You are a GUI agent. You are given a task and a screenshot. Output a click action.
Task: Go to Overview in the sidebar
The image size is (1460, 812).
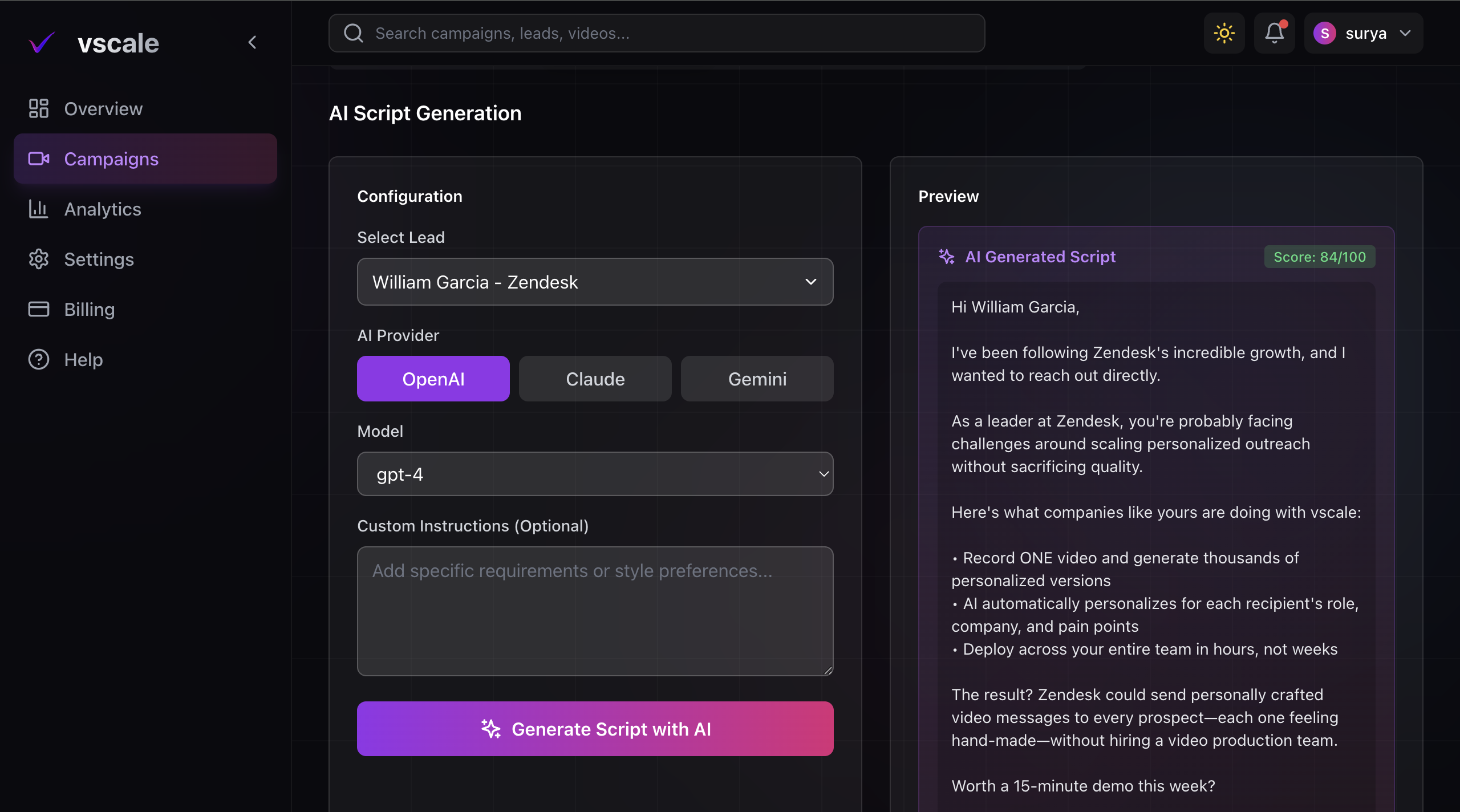(x=103, y=108)
